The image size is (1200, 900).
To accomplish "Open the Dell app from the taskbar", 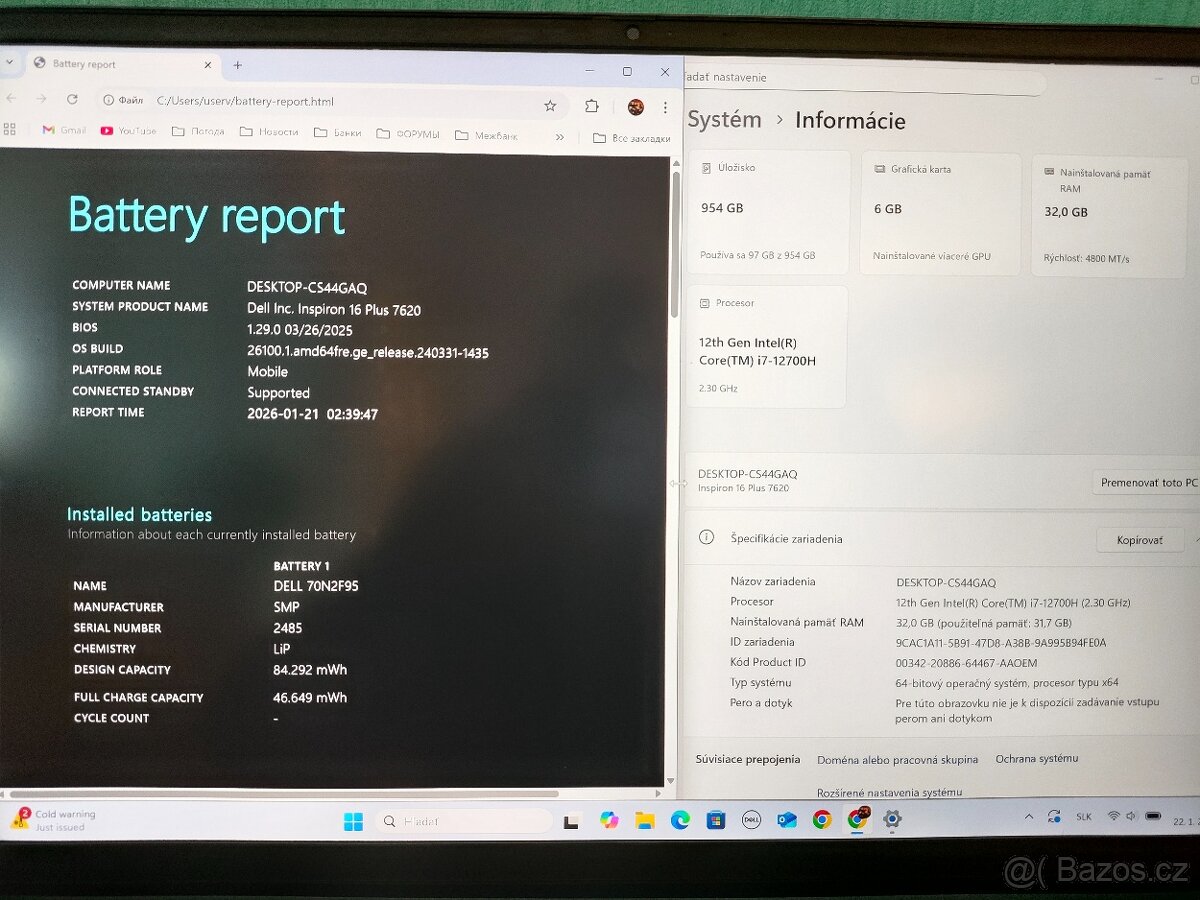I will pyautogui.click(x=750, y=819).
